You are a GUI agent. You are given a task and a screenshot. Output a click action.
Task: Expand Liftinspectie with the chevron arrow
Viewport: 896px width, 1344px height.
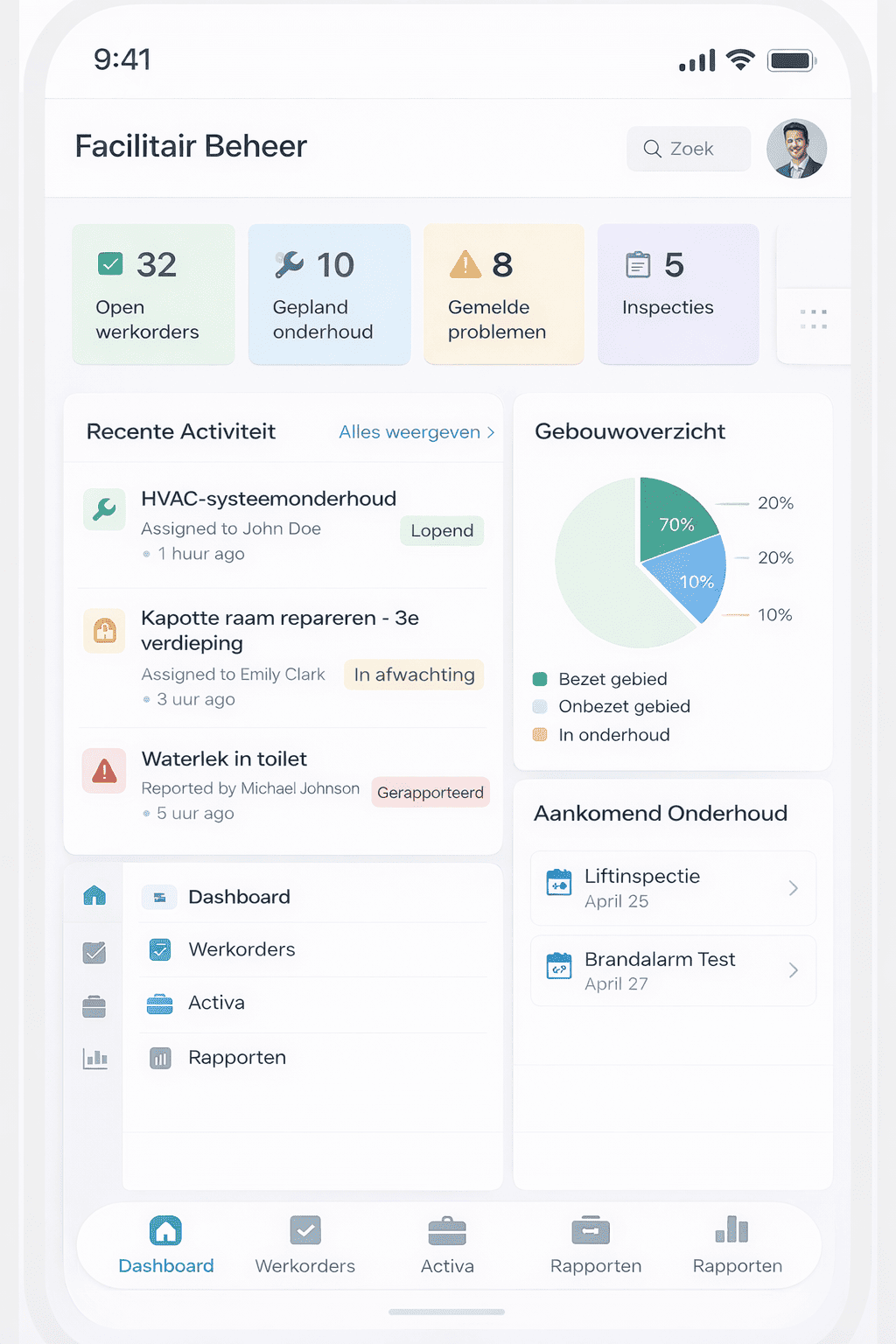(x=793, y=888)
